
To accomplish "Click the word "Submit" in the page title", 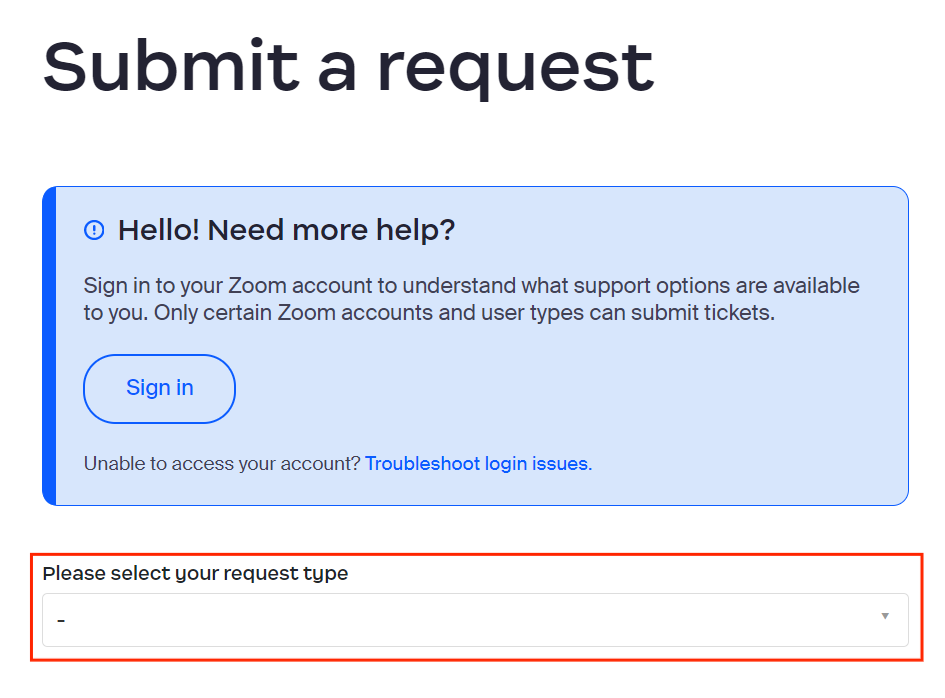I will point(170,66).
